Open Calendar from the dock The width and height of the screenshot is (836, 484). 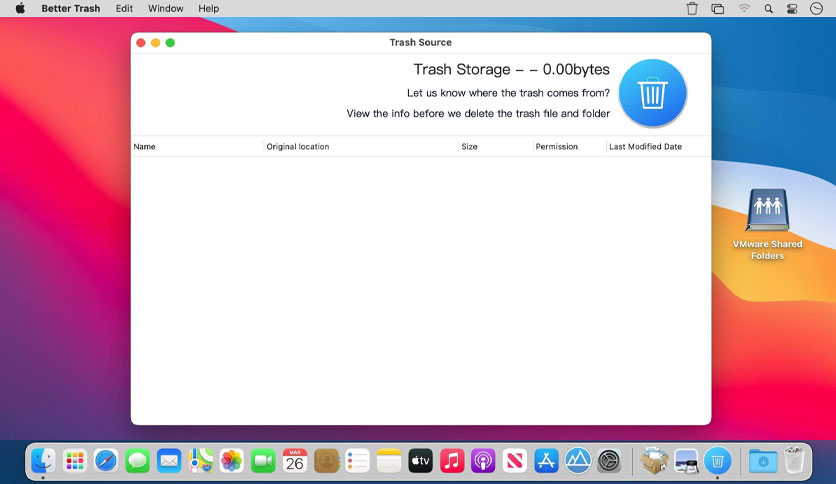[x=295, y=461]
